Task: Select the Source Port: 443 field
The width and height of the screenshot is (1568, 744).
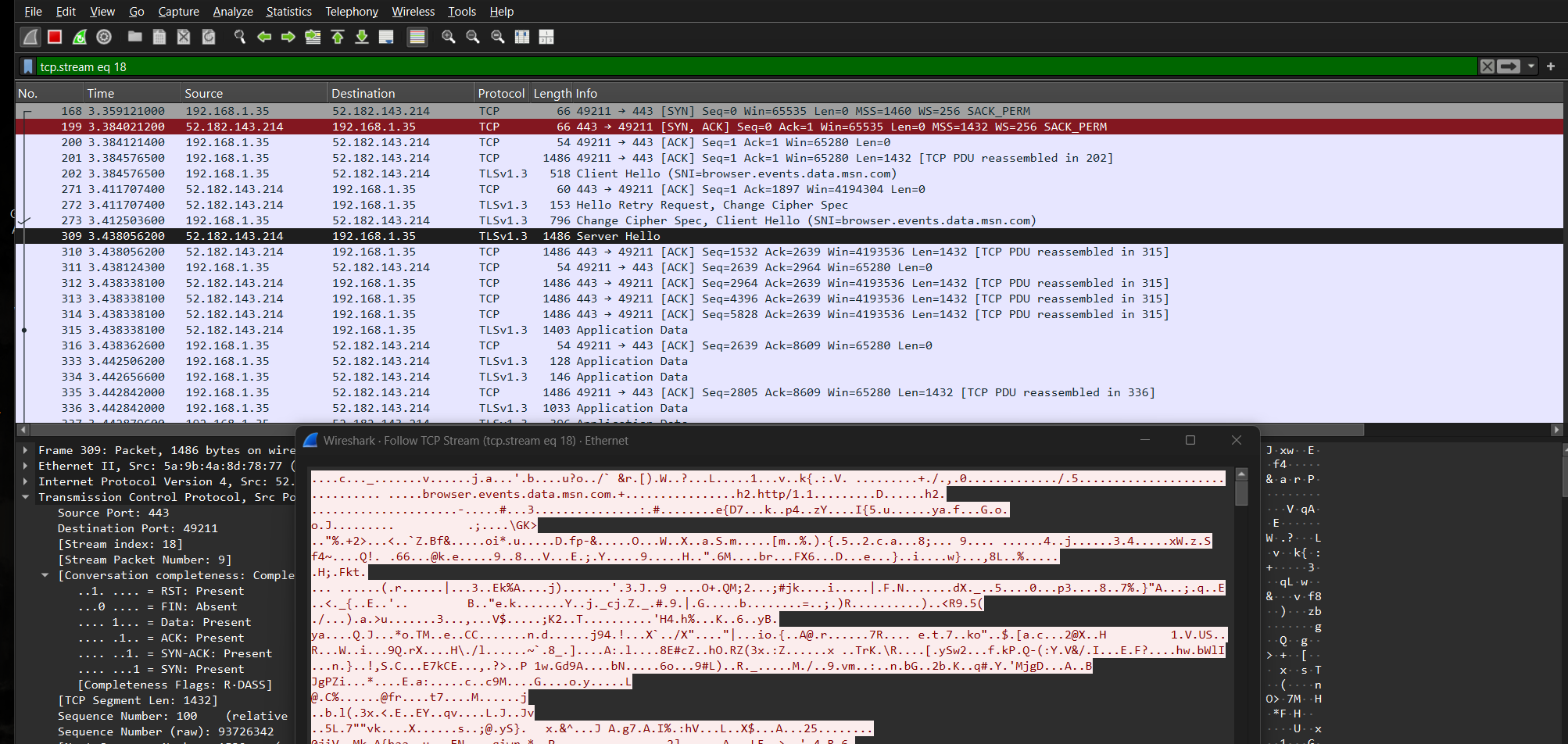Action: coord(113,513)
